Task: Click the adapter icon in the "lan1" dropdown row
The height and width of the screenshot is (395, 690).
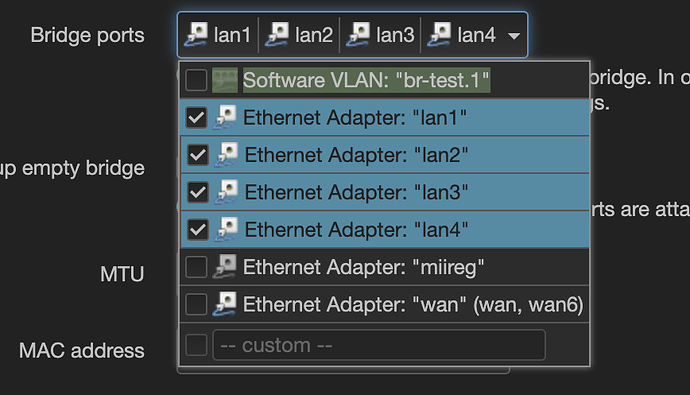Action: tap(225, 117)
